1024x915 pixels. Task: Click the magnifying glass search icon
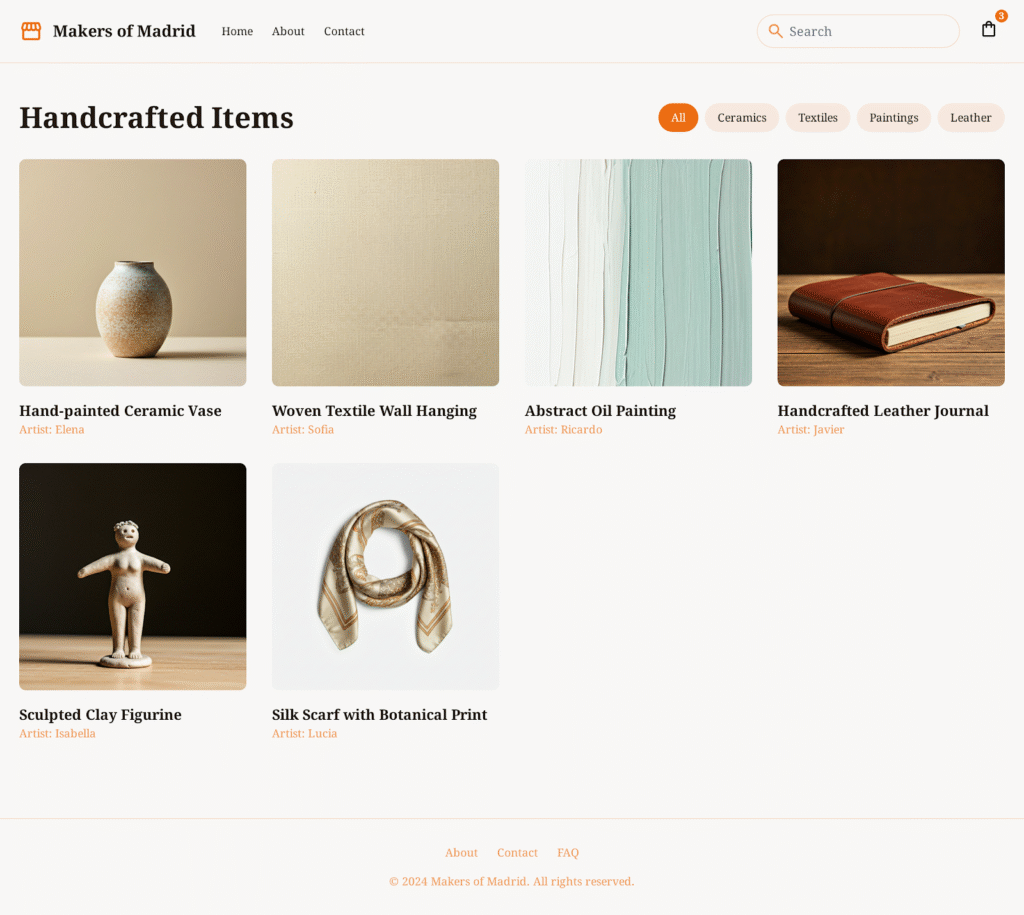775,31
